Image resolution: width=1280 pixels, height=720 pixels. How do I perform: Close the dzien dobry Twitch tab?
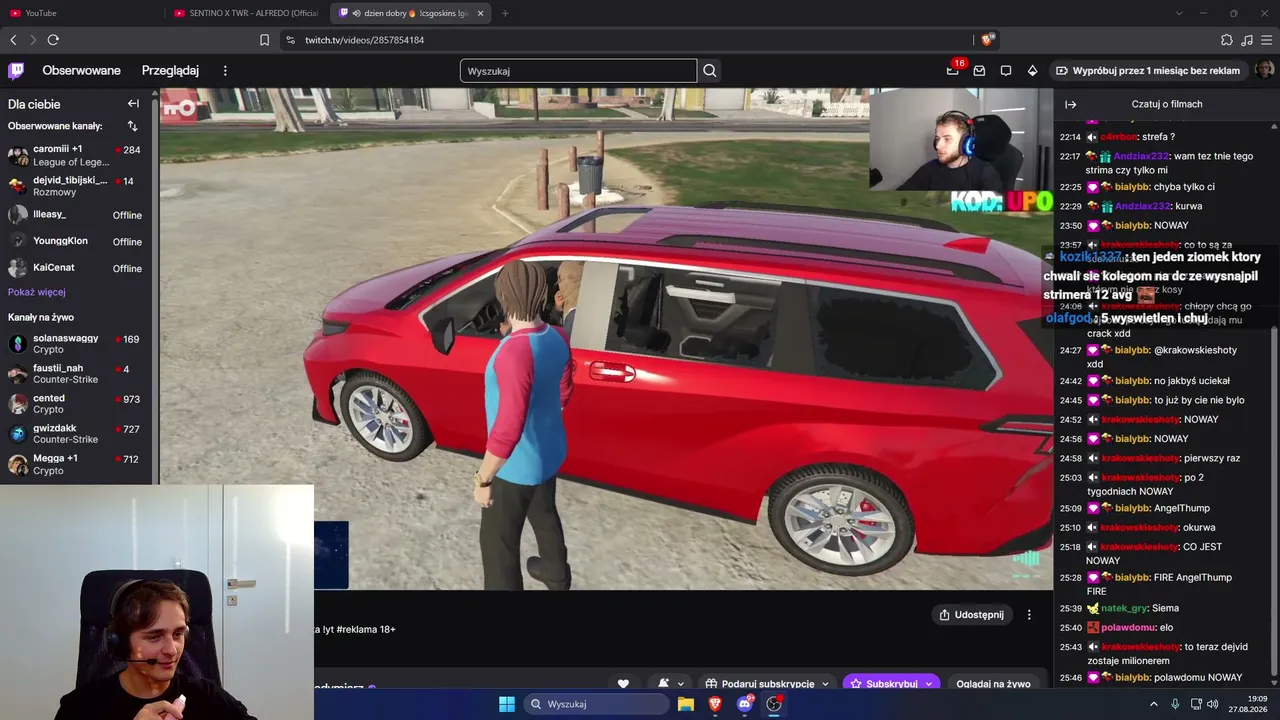point(480,13)
